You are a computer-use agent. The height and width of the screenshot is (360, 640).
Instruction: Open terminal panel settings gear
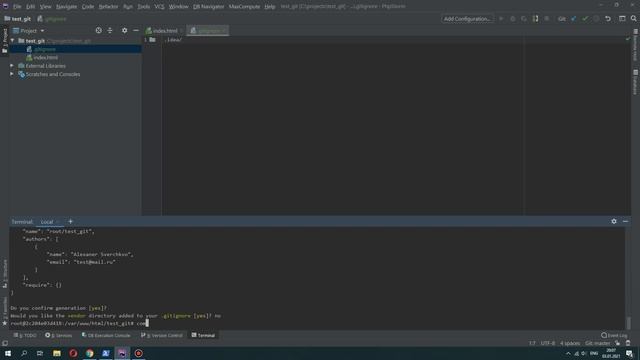tap(614, 221)
